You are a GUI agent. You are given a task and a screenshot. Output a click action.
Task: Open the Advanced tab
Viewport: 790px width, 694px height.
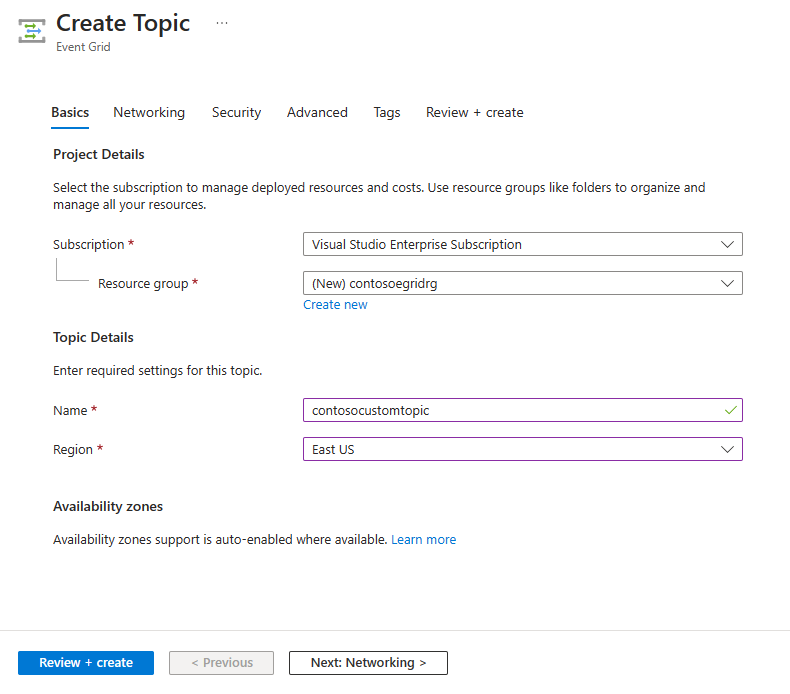point(317,112)
